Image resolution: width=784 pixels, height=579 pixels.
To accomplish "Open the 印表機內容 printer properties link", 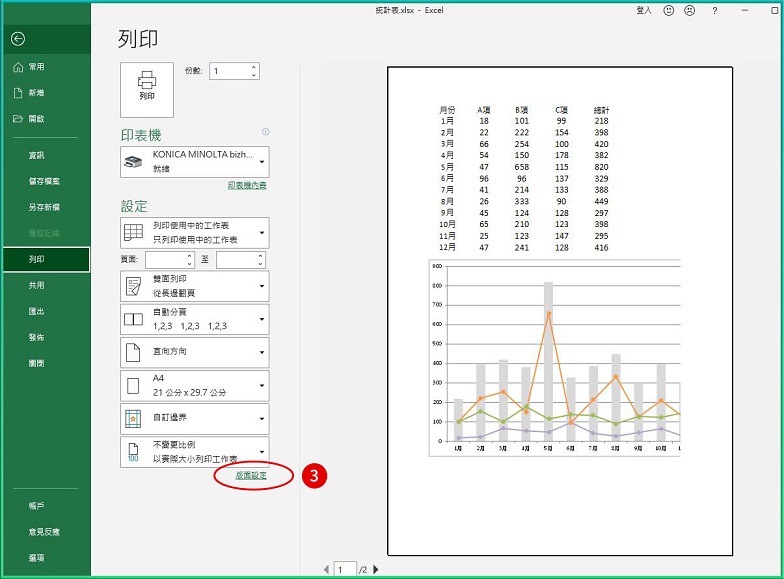I will tap(247, 186).
